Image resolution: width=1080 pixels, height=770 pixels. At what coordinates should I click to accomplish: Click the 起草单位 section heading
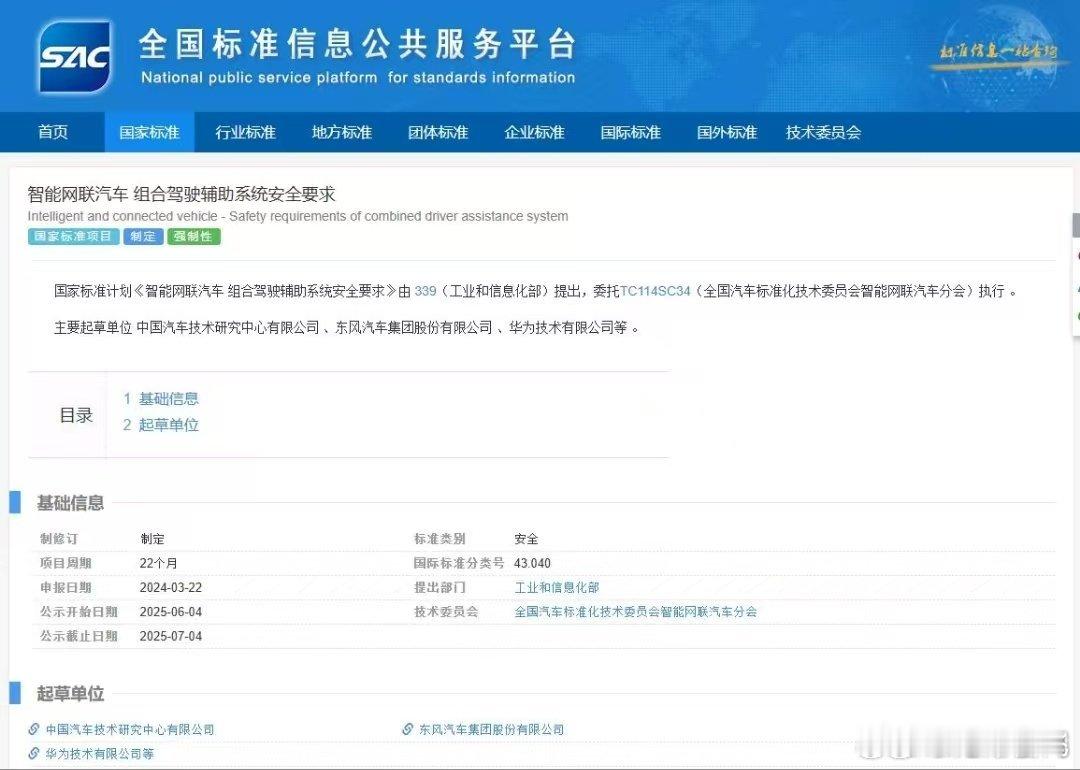pos(70,694)
